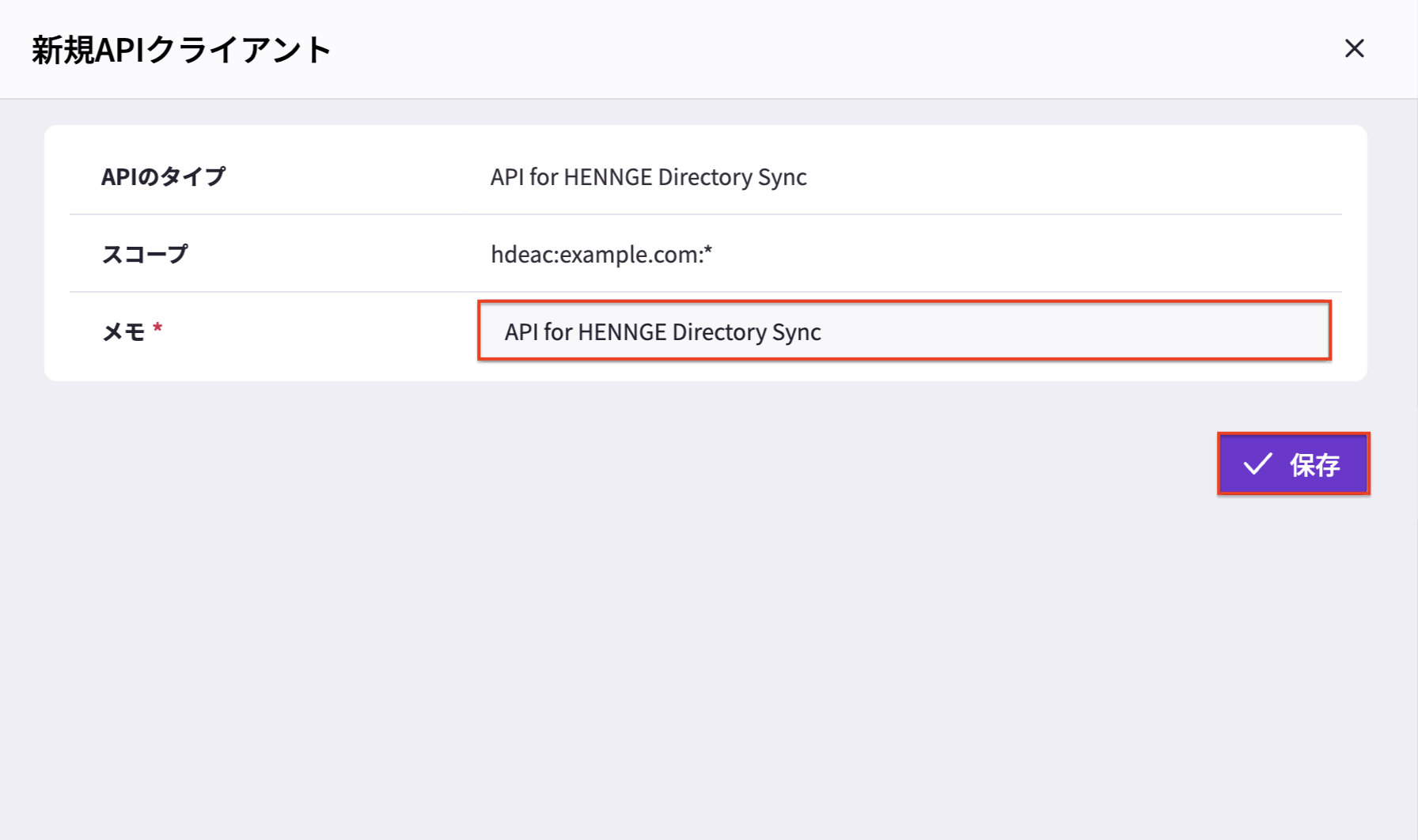Focus the メモ input field
Screen dimensions: 1418x840
click(904, 331)
